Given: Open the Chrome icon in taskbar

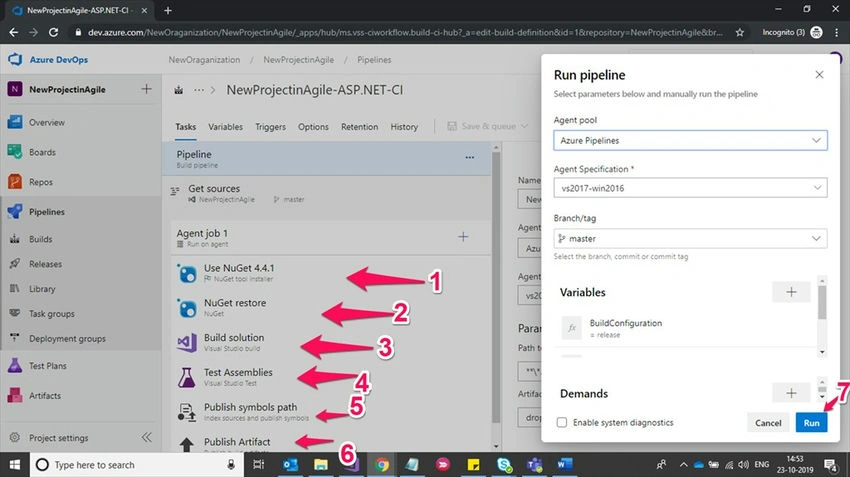Looking at the screenshot, I should (382, 465).
